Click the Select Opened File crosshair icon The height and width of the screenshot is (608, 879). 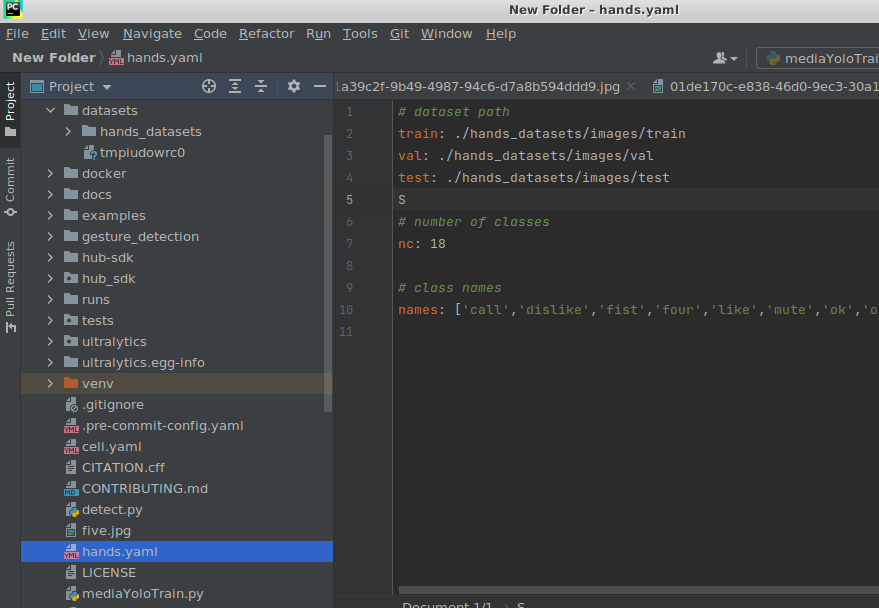(x=209, y=86)
